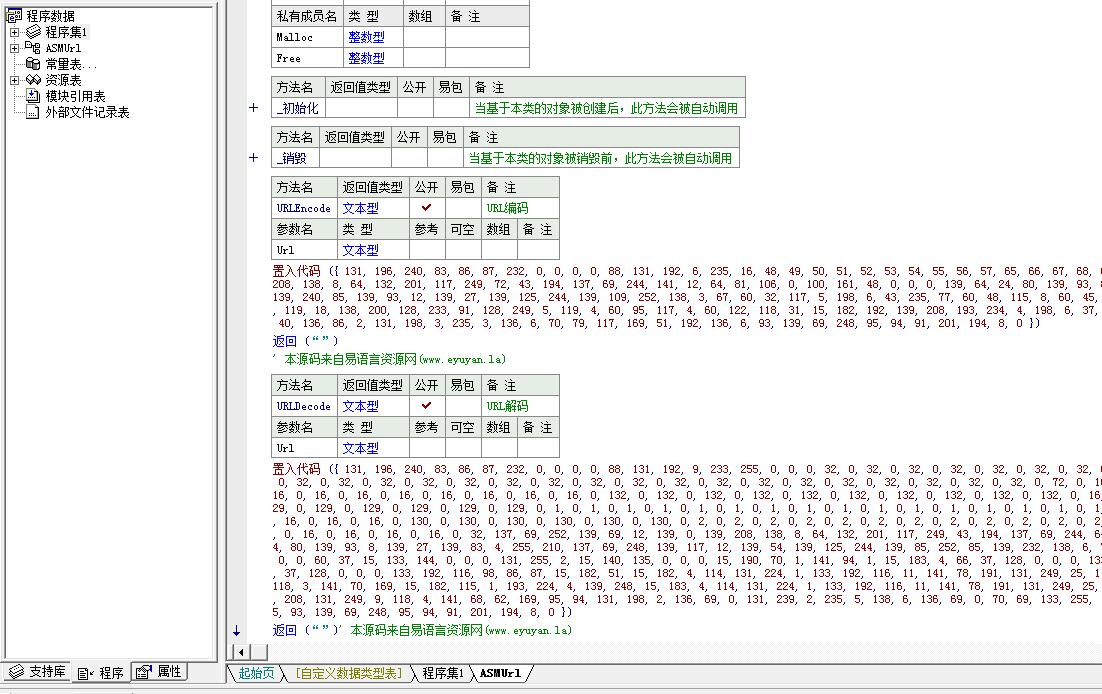Click the 返回值类型 cell for _初始化

362,108
